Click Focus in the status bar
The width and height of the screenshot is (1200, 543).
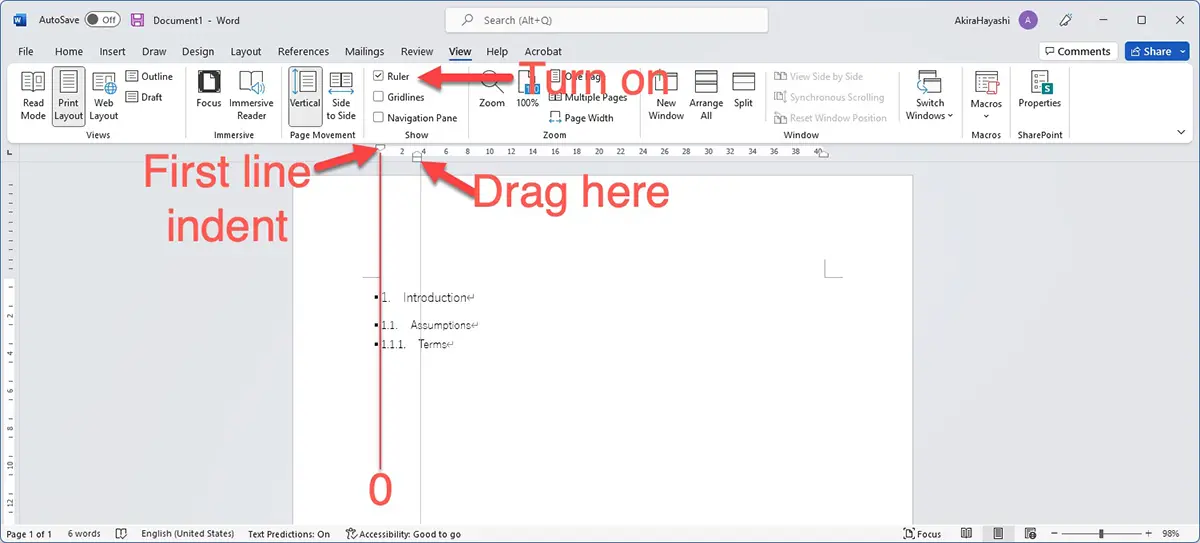coord(922,534)
